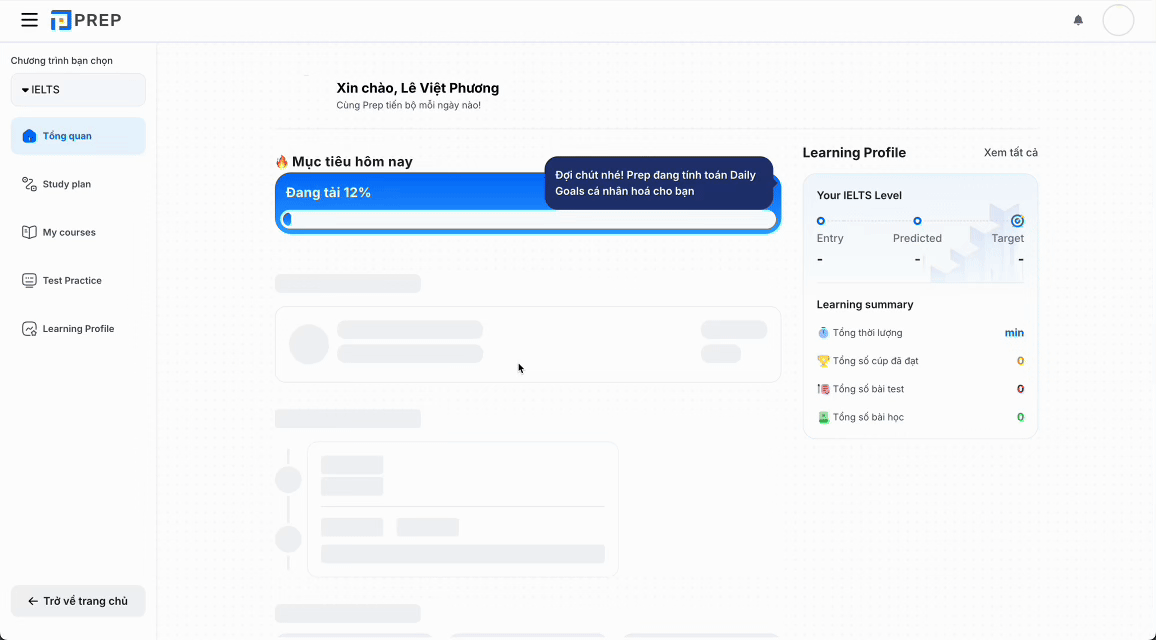
Task: Open the Study plan menu item
Action: click(67, 184)
